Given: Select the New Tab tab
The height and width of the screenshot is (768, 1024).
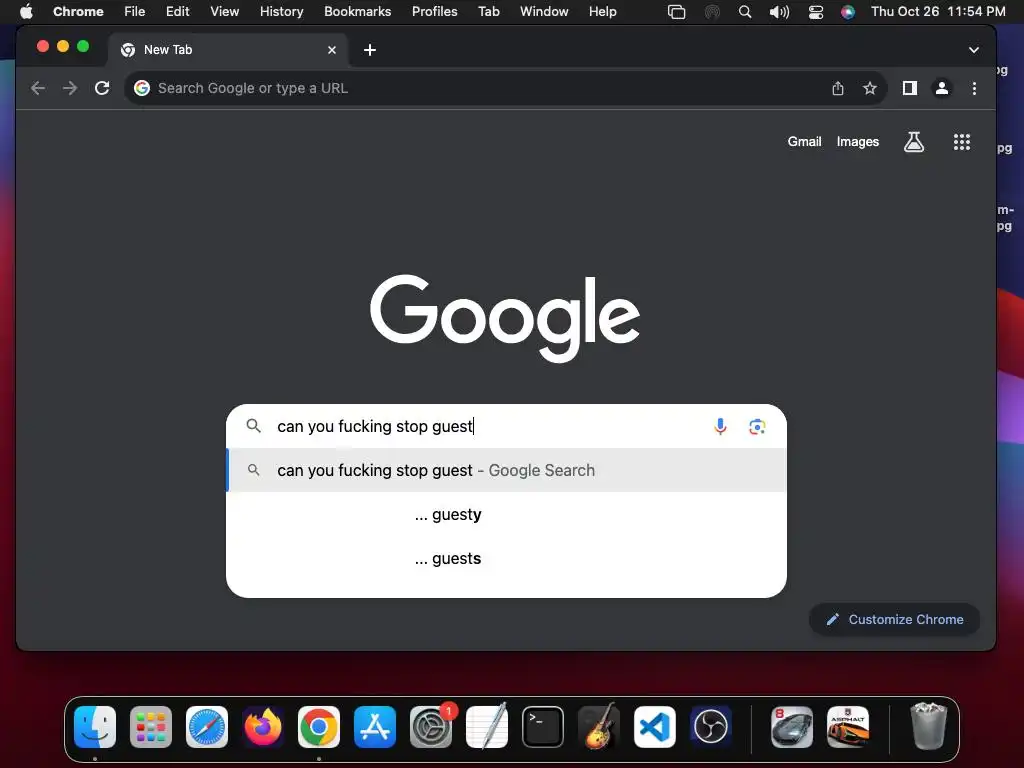Looking at the screenshot, I should click(x=229, y=50).
